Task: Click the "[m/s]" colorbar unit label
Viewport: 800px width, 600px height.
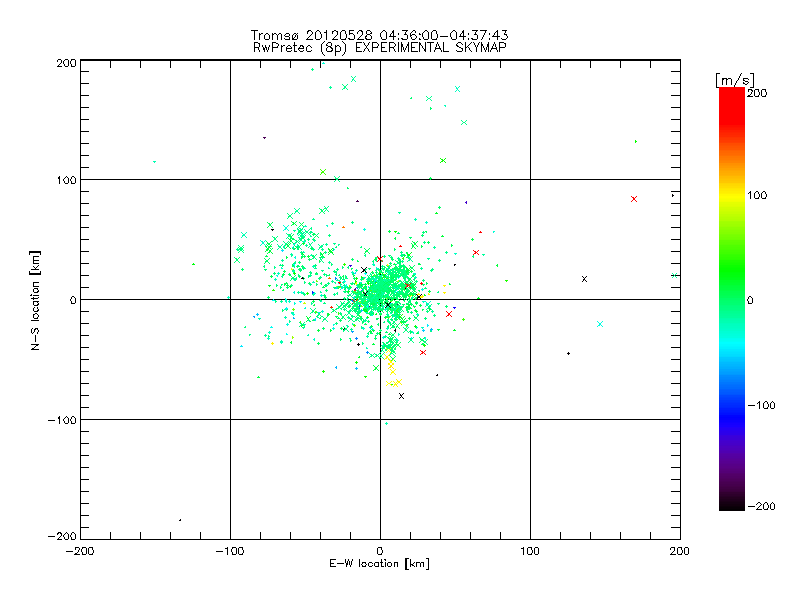Action: click(735, 80)
